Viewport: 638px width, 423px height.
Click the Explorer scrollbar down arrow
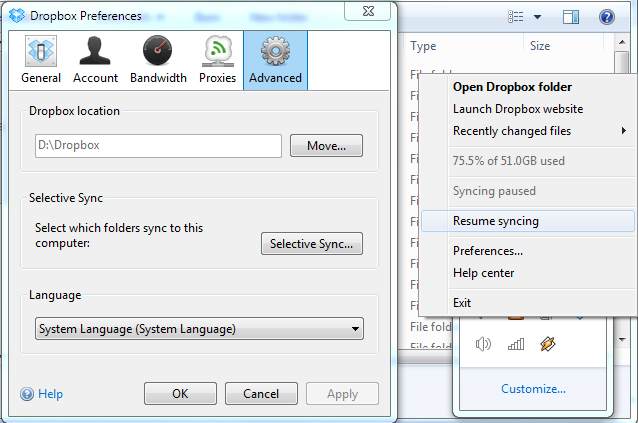[622, 339]
